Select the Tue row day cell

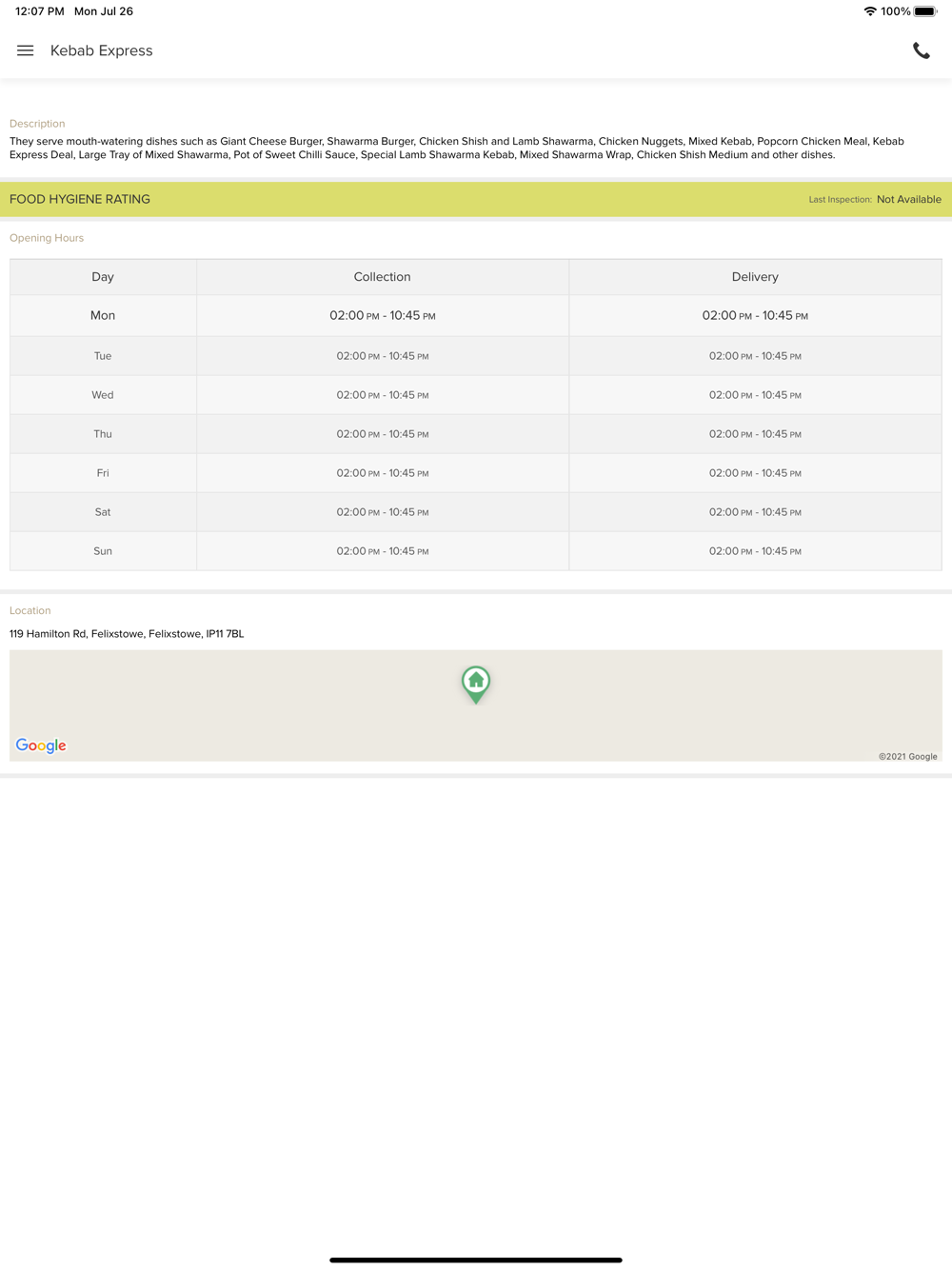[103, 356]
